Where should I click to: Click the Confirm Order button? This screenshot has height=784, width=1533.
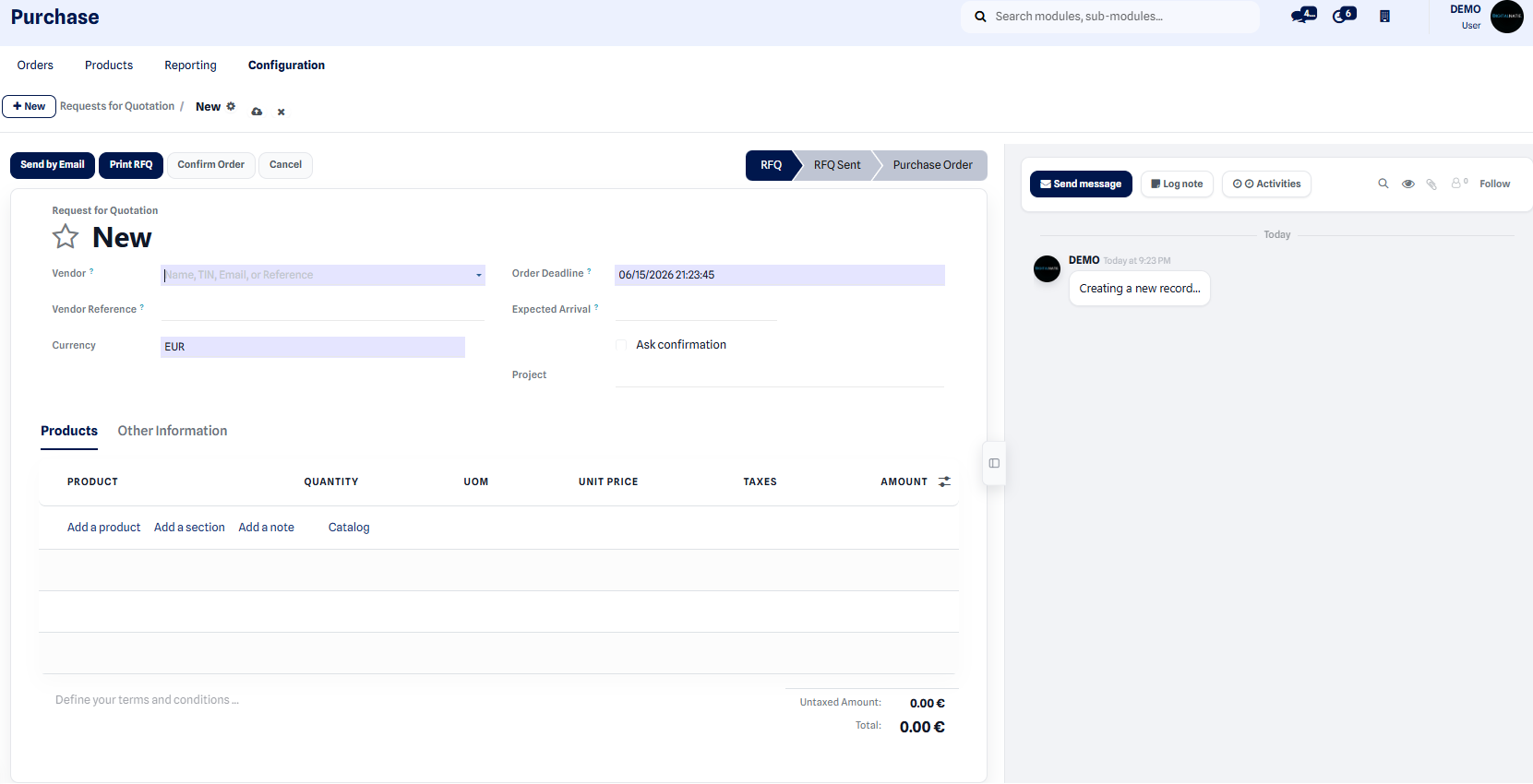coord(211,165)
